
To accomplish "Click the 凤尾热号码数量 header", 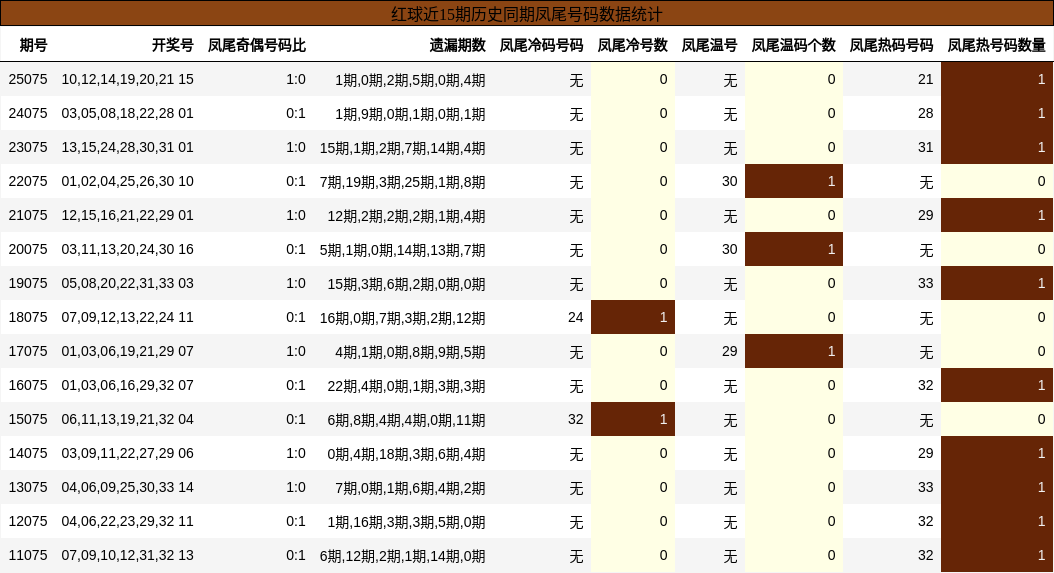I will (x=996, y=45).
